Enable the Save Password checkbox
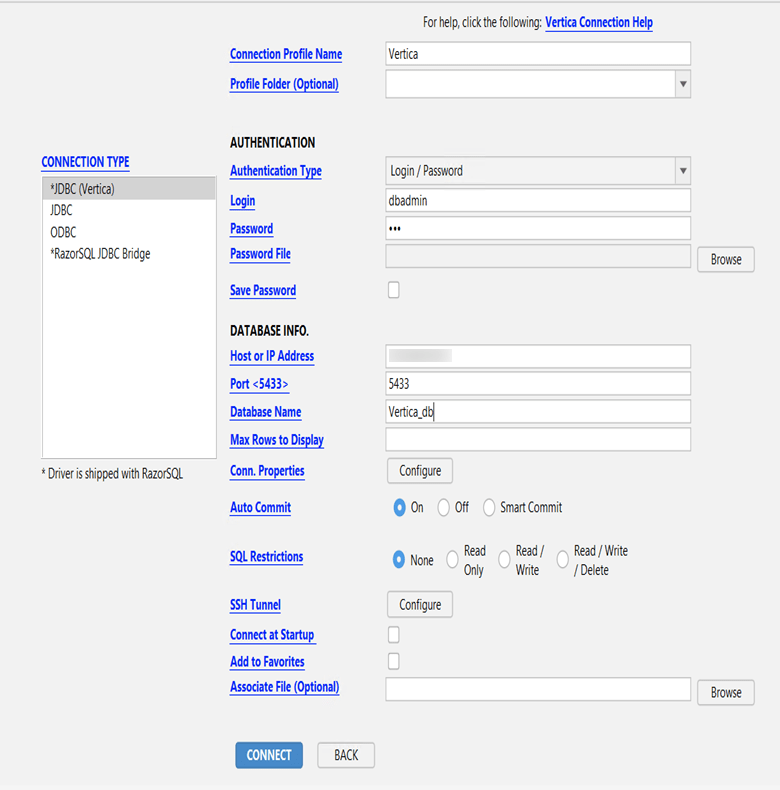Viewport: 780px width, 790px height. [x=394, y=290]
